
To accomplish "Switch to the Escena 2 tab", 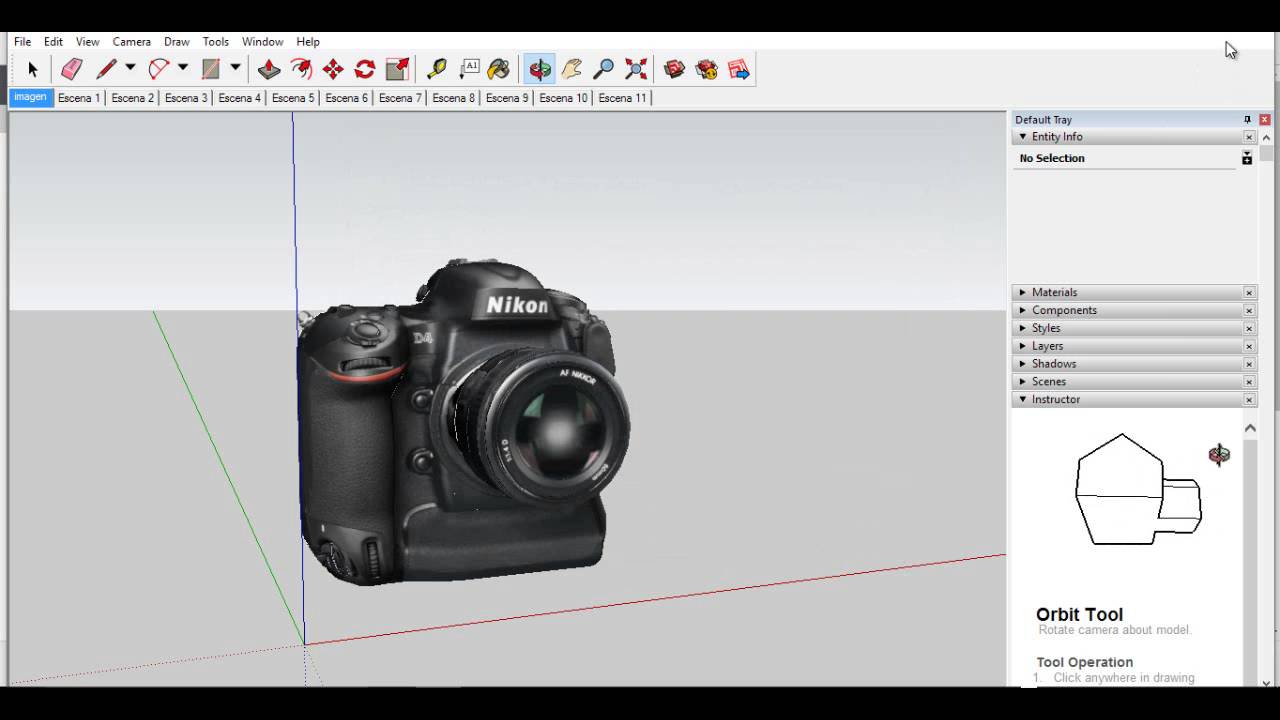I will [x=133, y=98].
